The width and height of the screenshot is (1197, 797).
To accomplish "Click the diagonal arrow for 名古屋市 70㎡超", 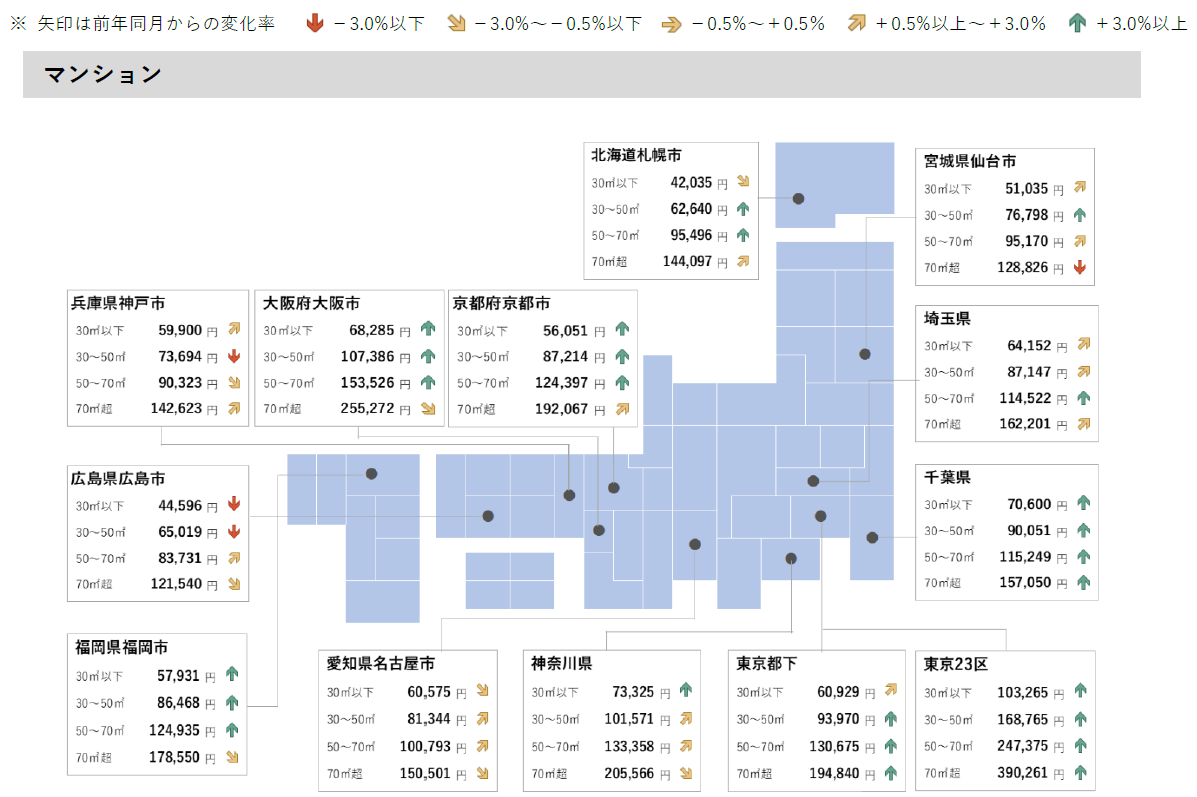I will [481, 772].
